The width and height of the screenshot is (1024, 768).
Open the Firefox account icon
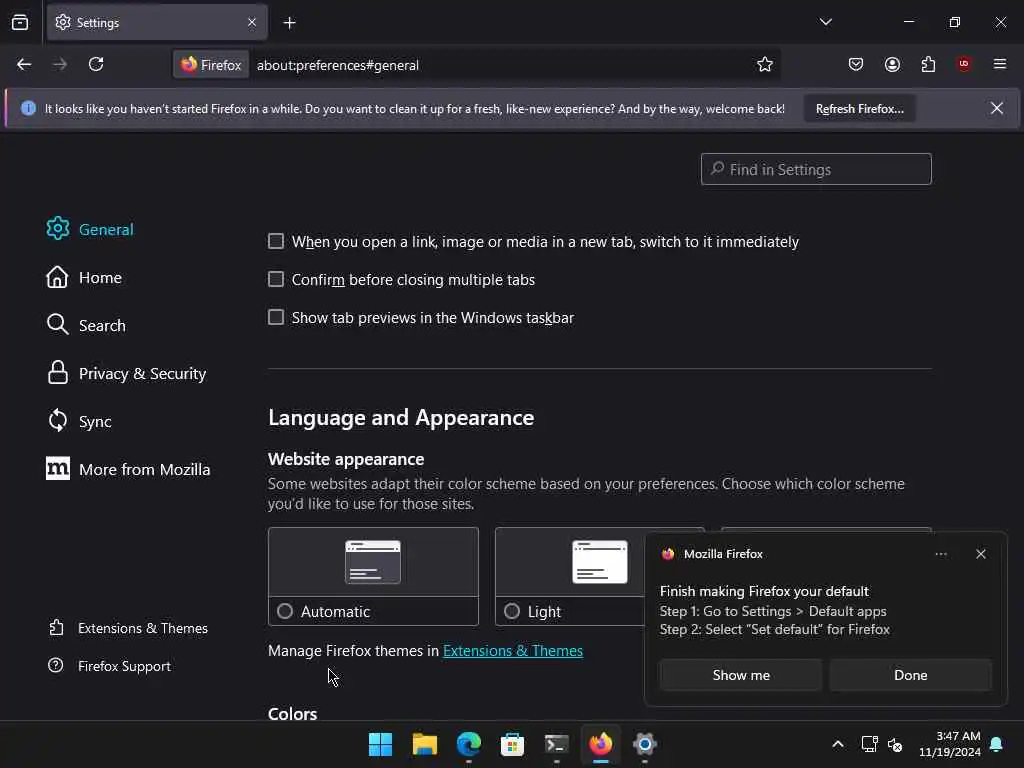click(892, 64)
